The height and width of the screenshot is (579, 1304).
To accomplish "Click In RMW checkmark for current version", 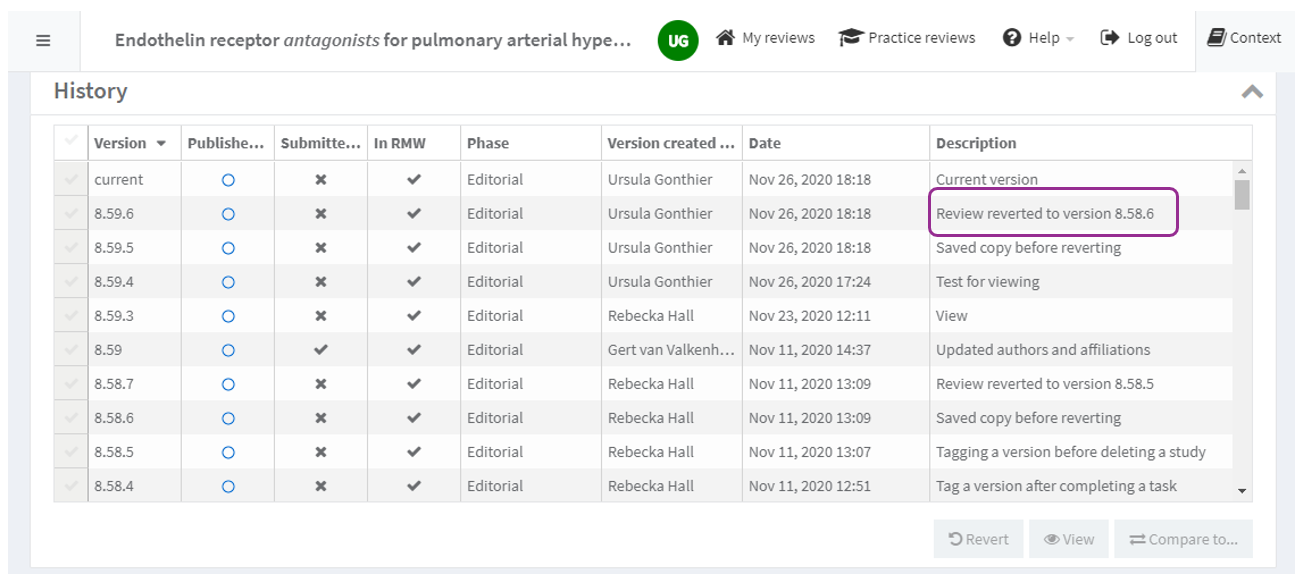I will [x=414, y=180].
